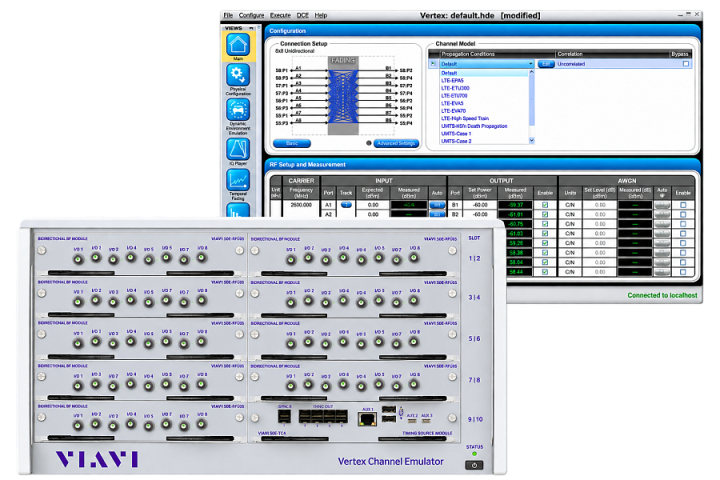Toggle AWGN Enable checkbox in row B2
The height and width of the screenshot is (480, 720).
(x=683, y=215)
